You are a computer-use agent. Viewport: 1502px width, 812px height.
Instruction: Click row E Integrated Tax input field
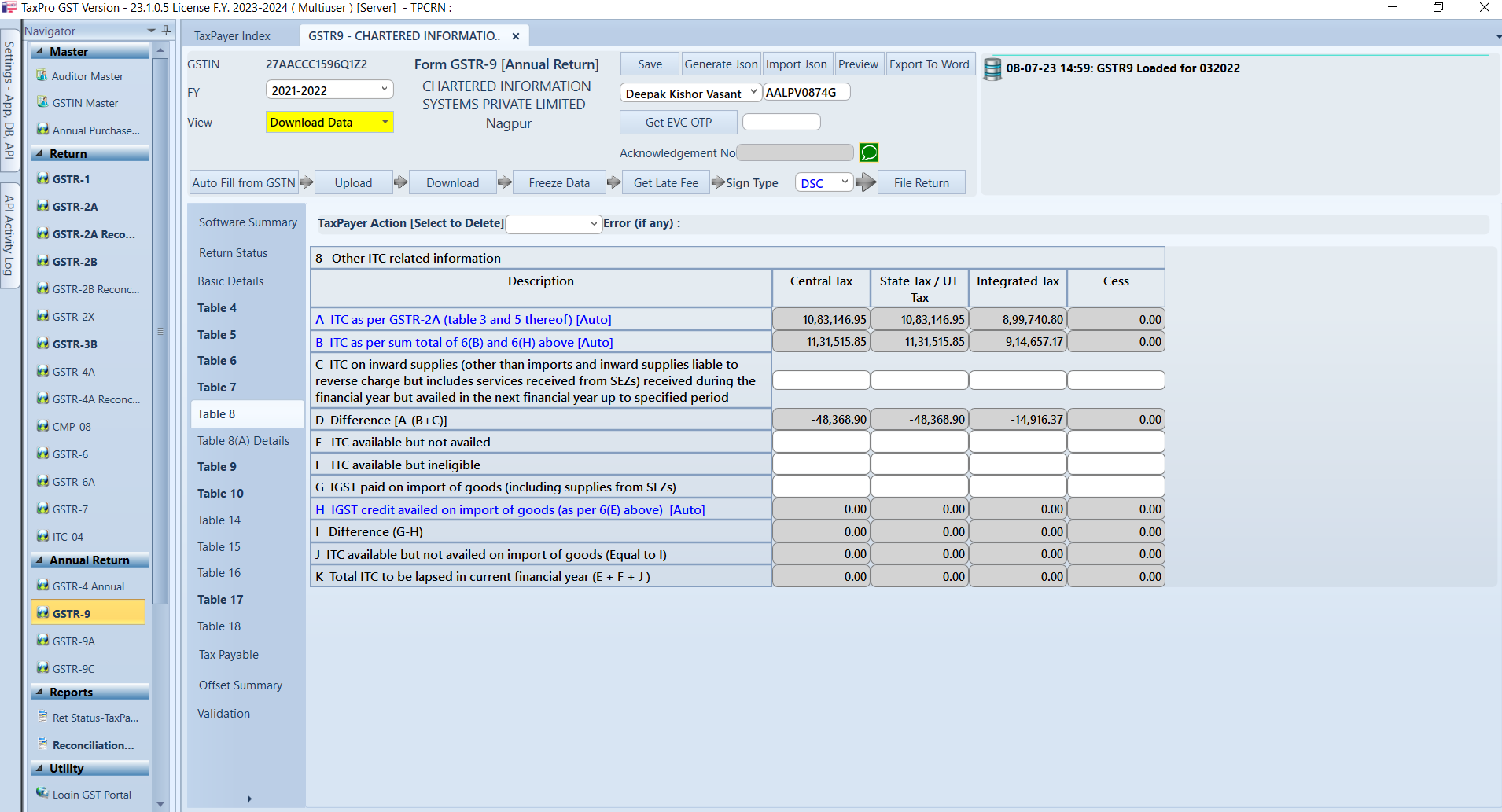tap(1018, 442)
